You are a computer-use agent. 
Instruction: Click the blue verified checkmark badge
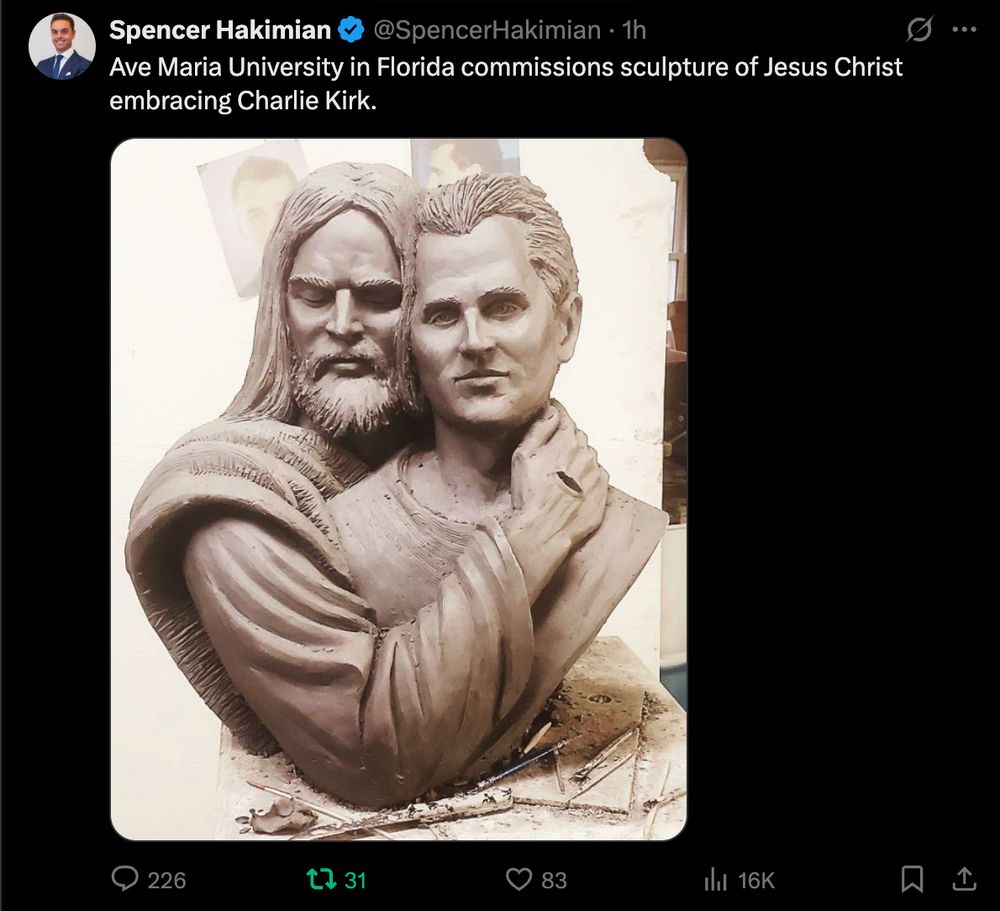[x=351, y=30]
